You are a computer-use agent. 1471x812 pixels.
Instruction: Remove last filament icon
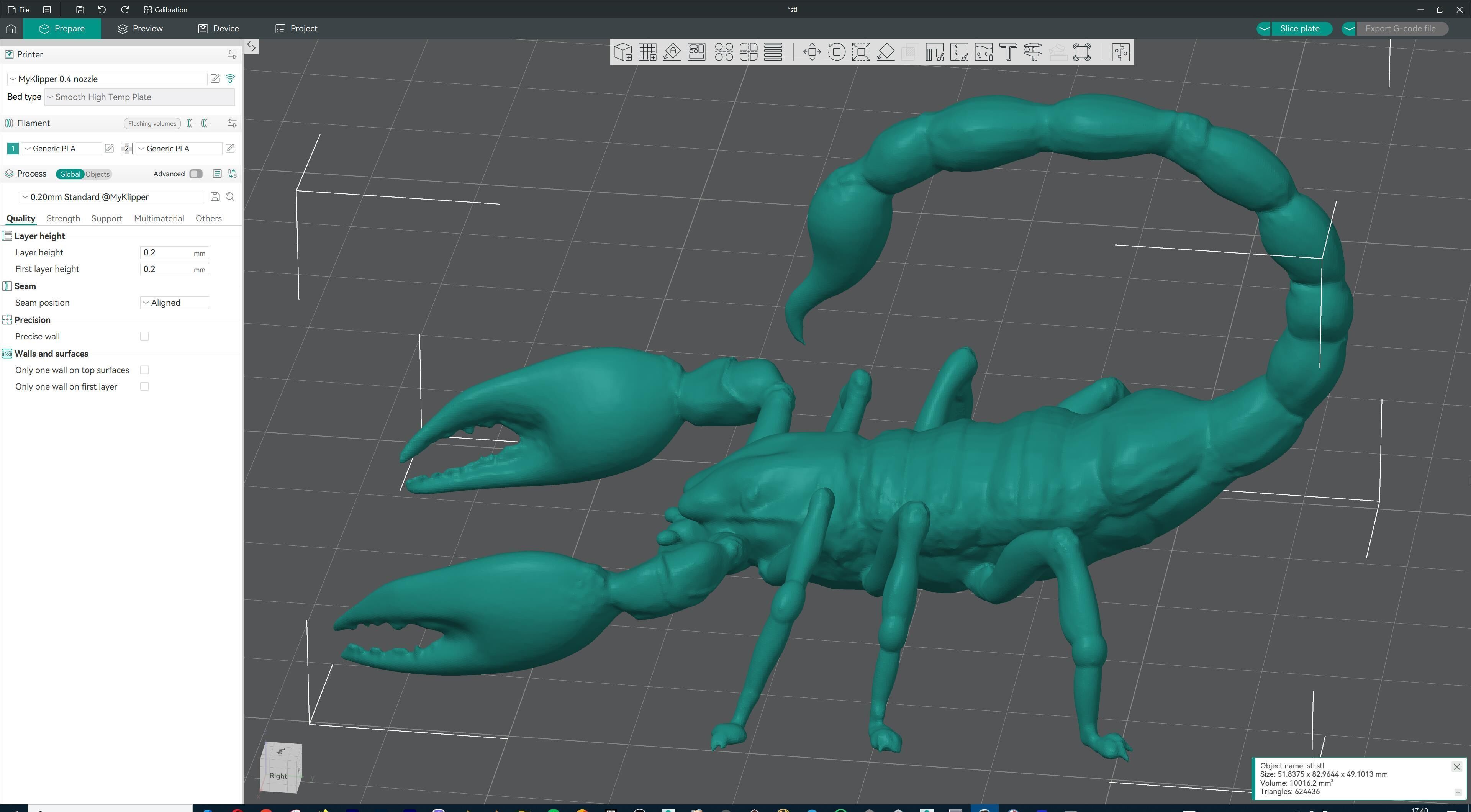(191, 123)
